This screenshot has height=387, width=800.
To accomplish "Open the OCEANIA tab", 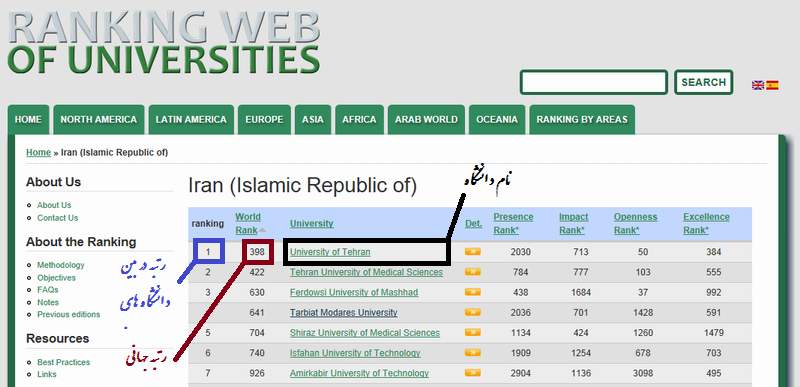I will pyautogui.click(x=496, y=119).
